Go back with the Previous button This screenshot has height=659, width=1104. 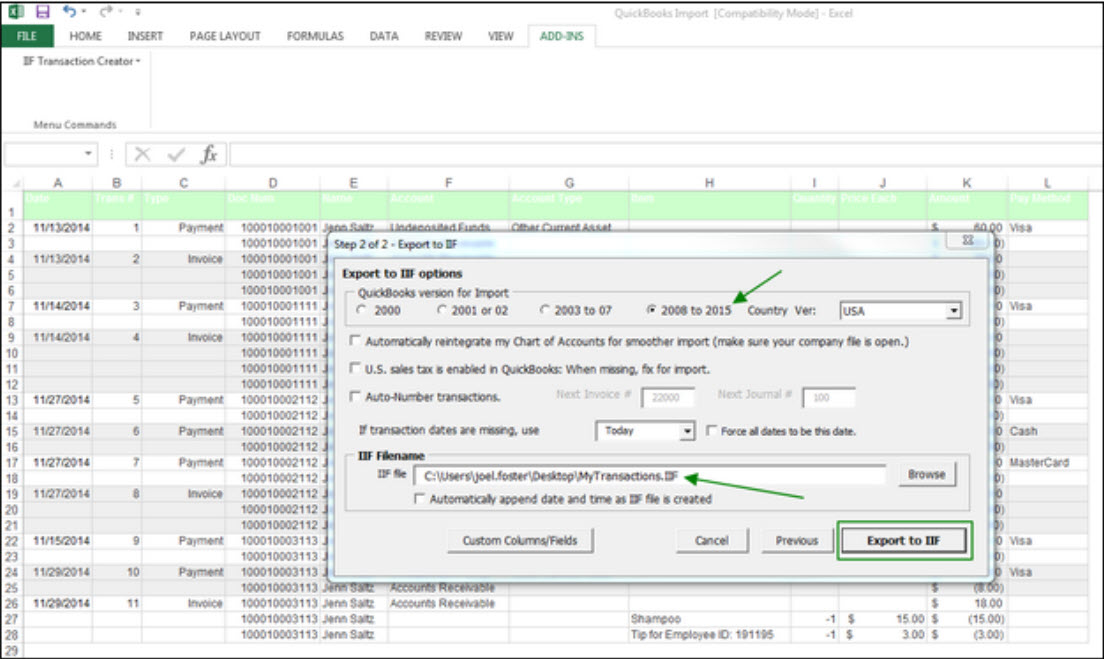[797, 541]
